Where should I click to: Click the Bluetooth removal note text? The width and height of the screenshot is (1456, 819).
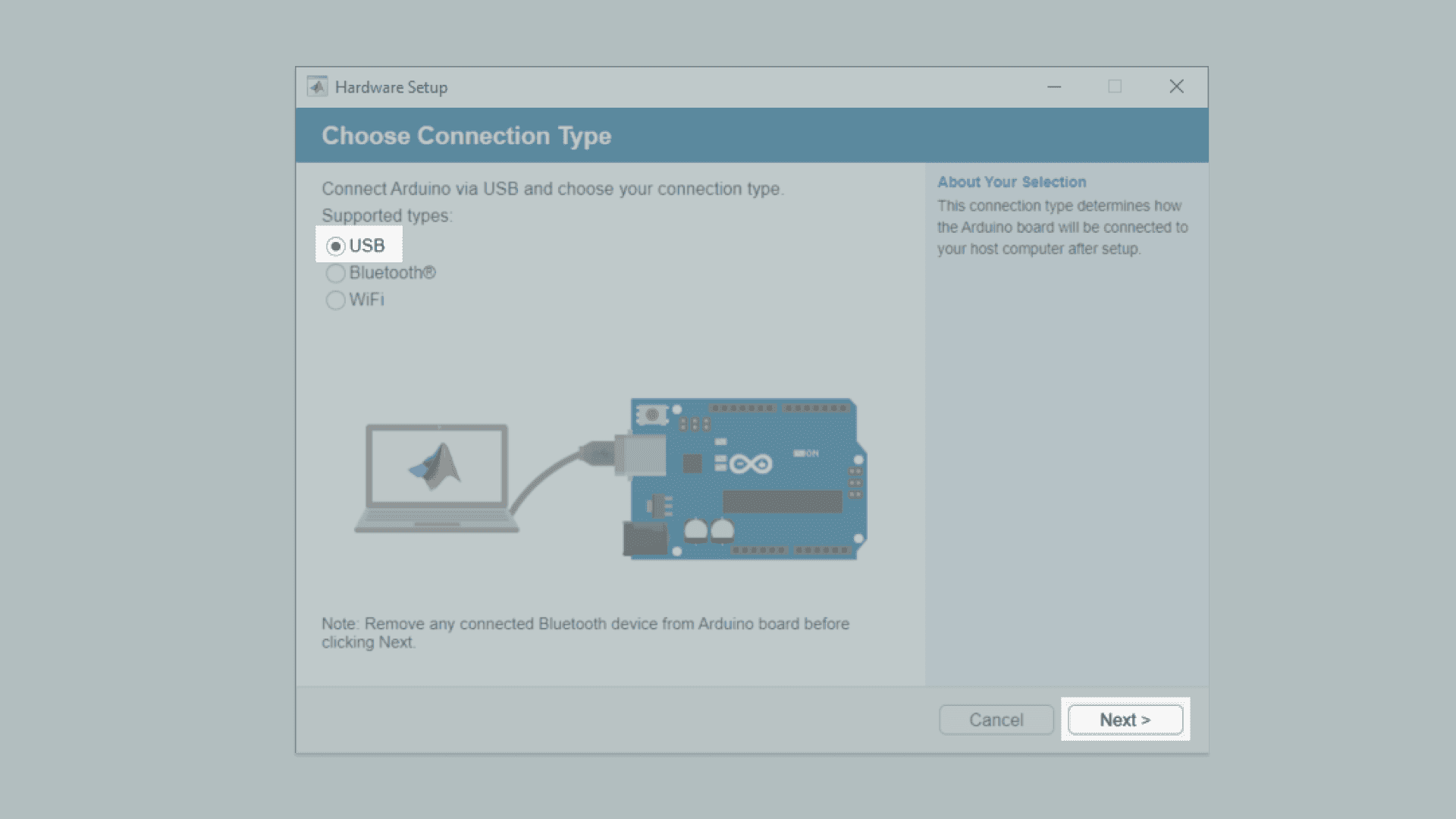coord(585,632)
